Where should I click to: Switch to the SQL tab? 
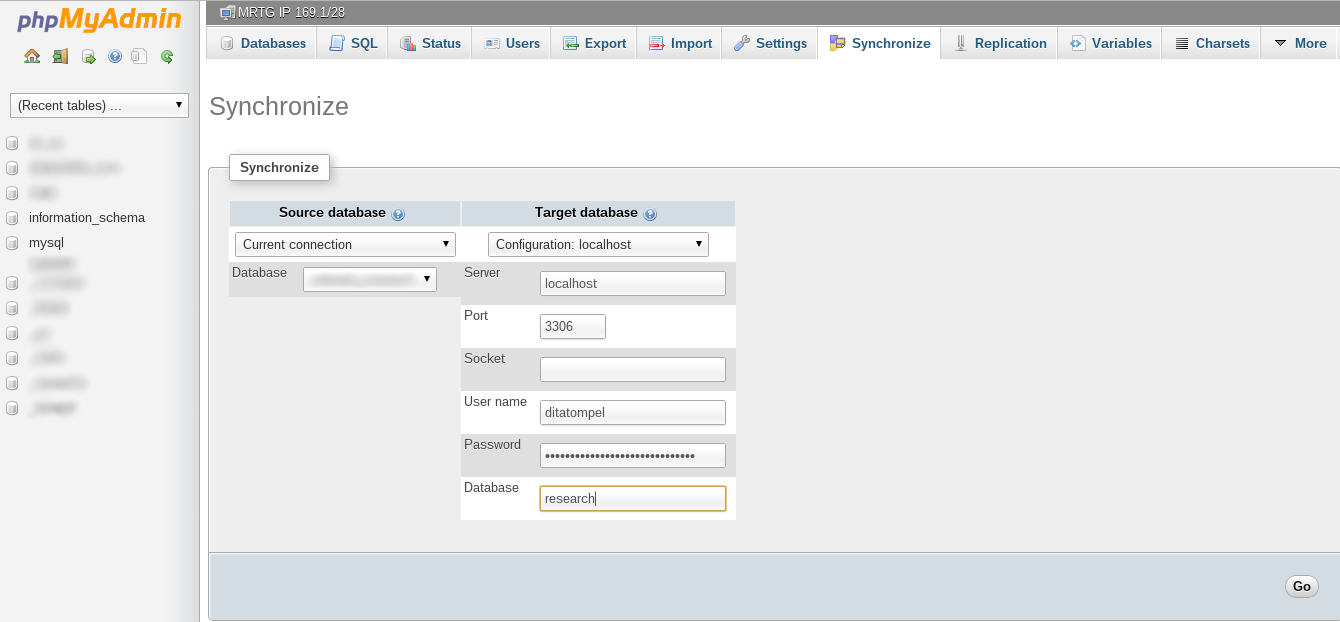353,43
